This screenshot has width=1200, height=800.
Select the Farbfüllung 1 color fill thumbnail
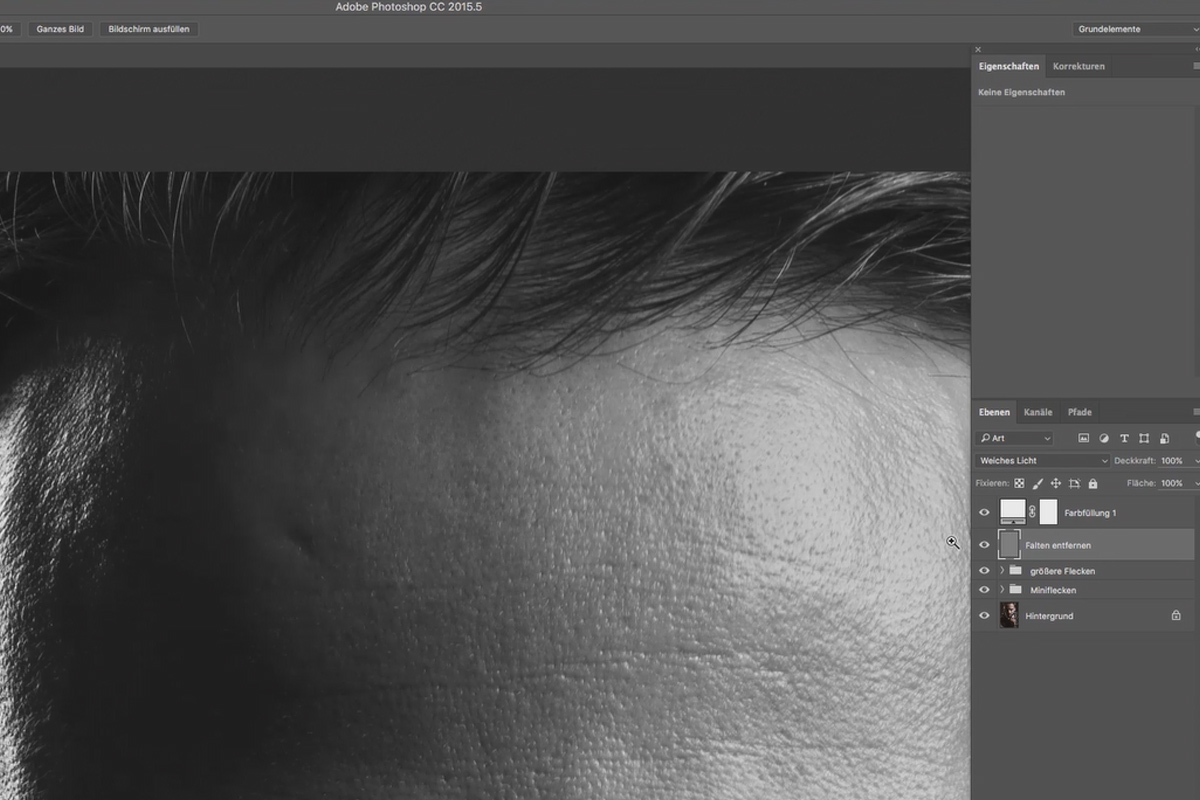(x=1012, y=512)
